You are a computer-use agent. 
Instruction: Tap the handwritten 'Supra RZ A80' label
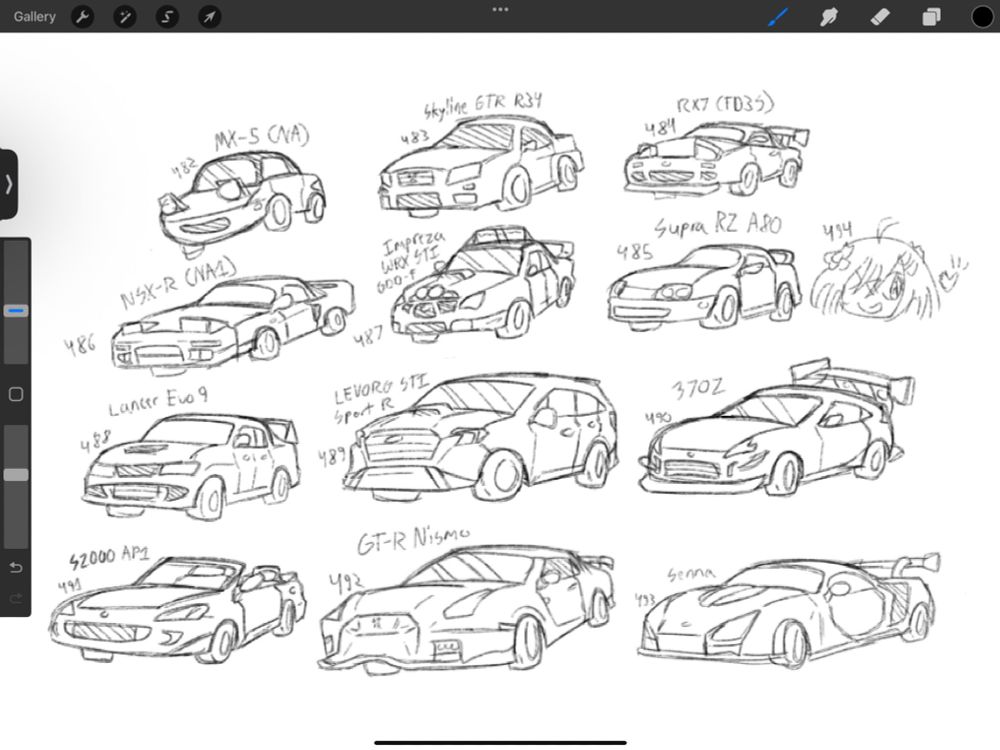point(718,225)
